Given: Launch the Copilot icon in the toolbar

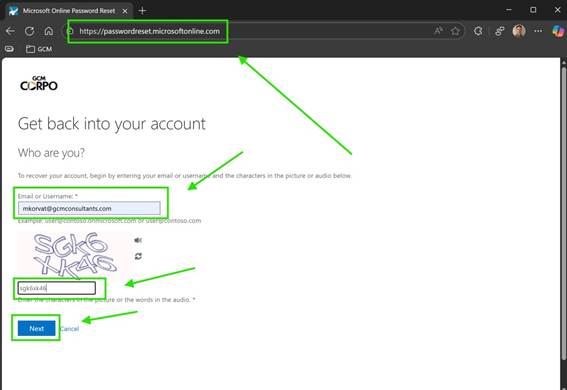Looking at the screenshot, I should tap(558, 31).
